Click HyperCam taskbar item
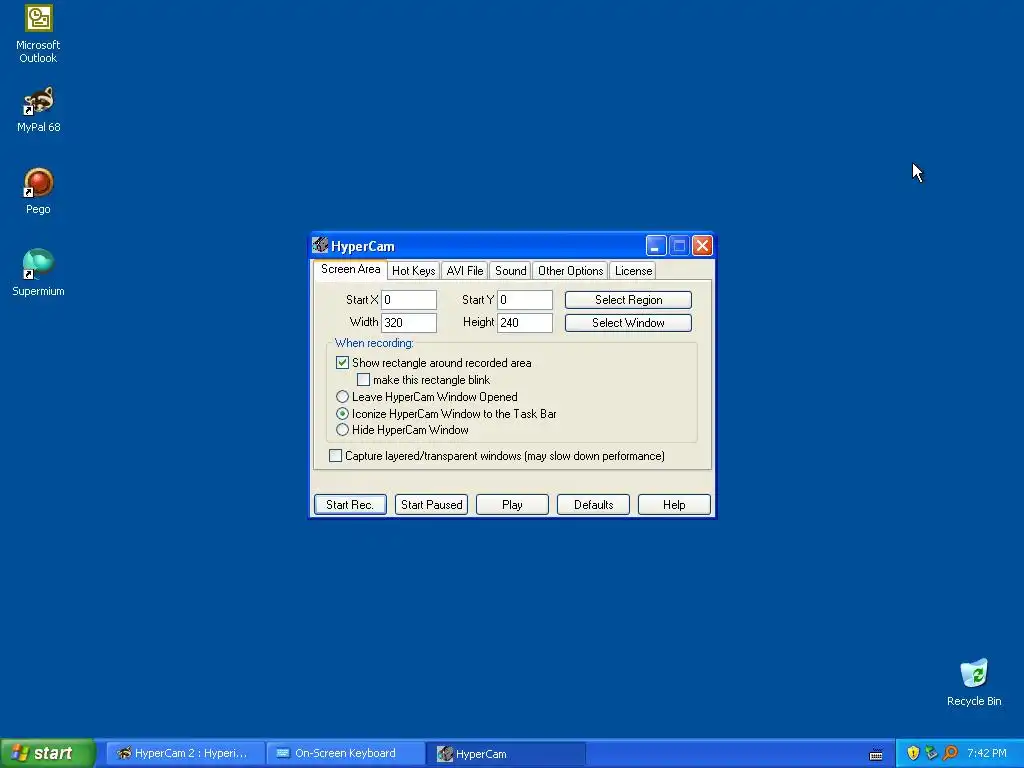Image resolution: width=1024 pixels, height=768 pixels. [x=506, y=754]
